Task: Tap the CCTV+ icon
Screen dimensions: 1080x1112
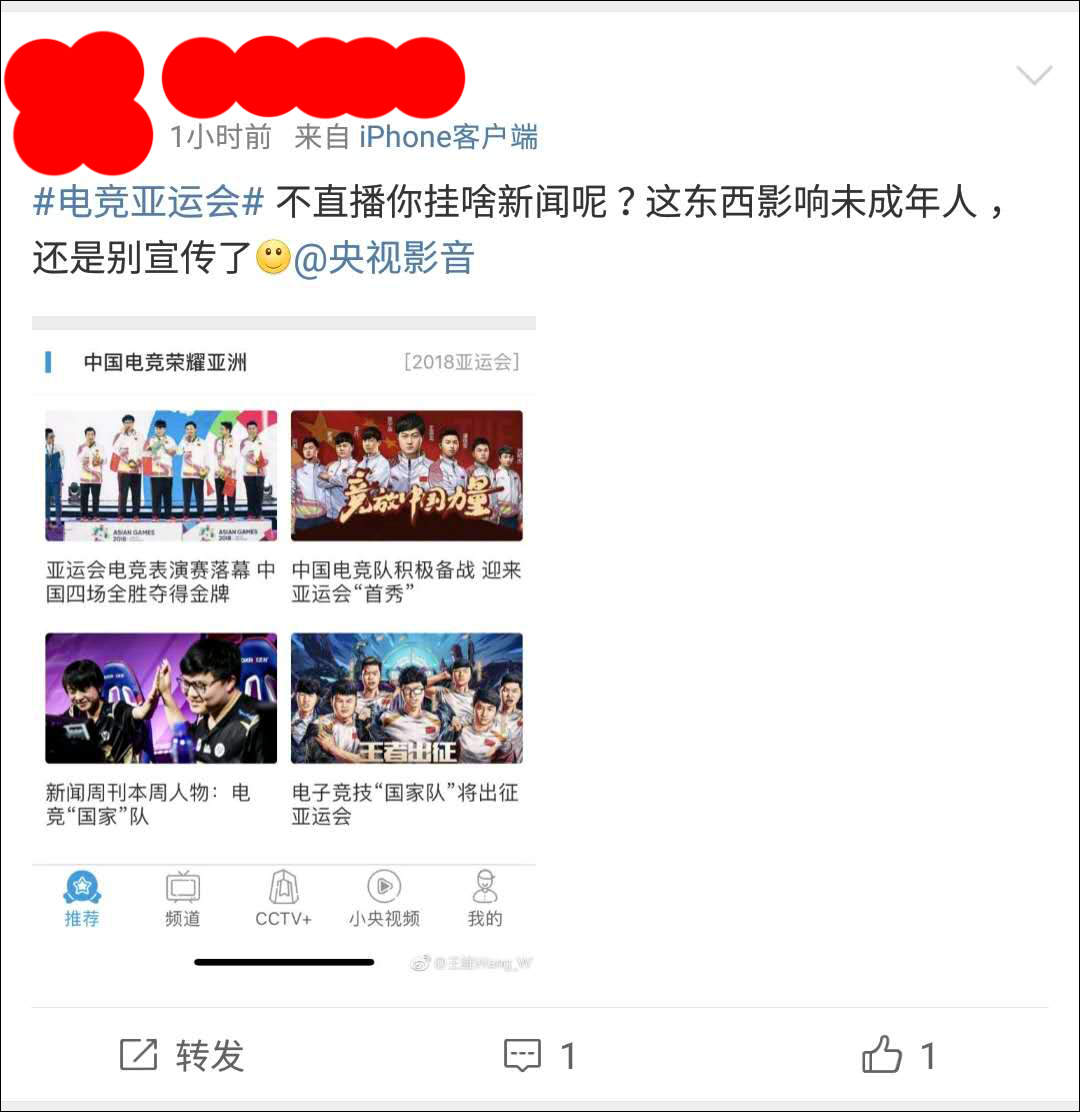Action: click(x=284, y=886)
